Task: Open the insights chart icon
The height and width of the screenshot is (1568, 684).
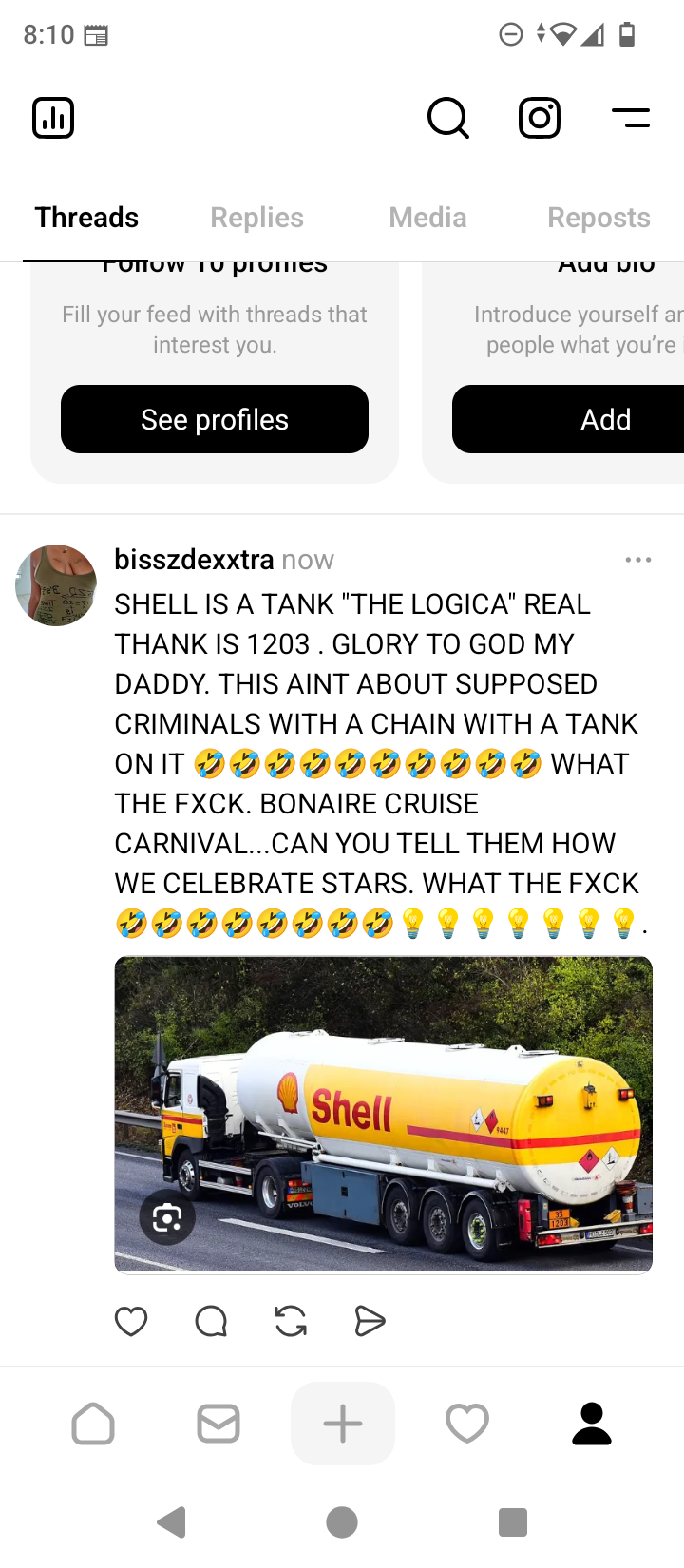Action: tap(53, 118)
